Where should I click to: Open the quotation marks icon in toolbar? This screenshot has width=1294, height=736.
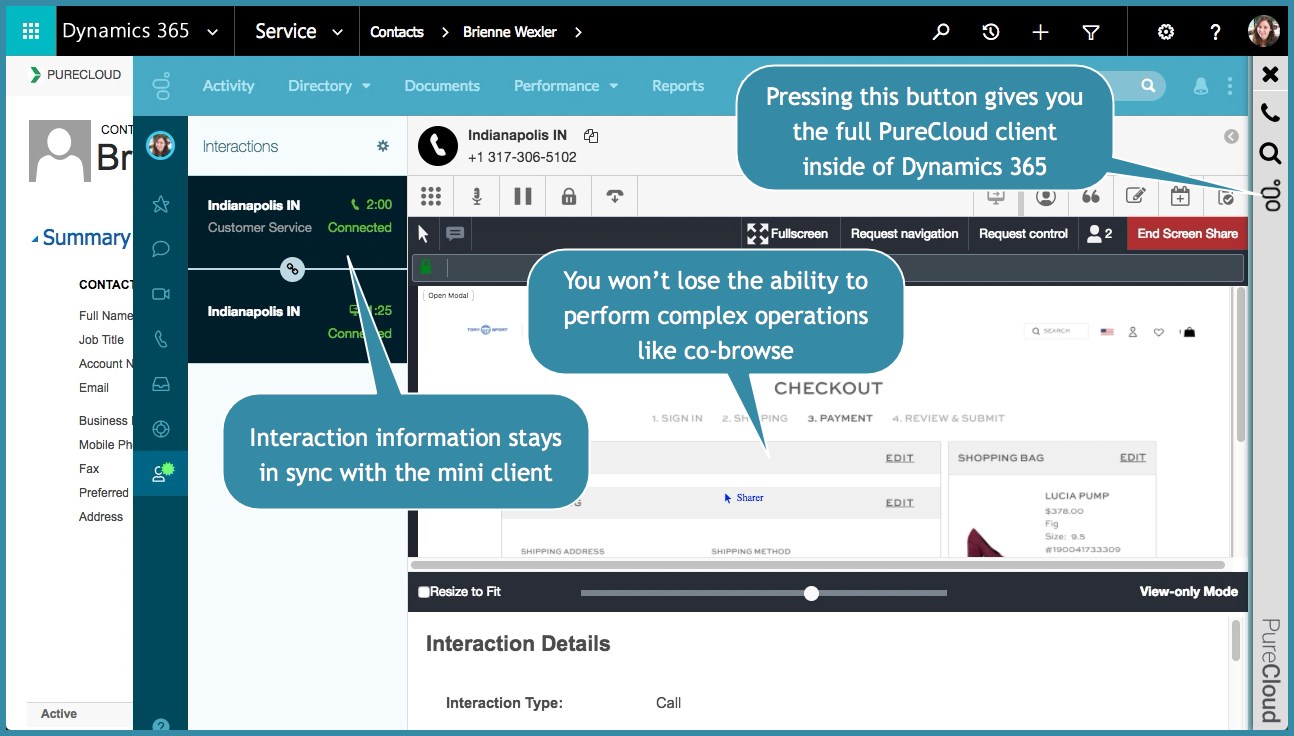(1091, 196)
